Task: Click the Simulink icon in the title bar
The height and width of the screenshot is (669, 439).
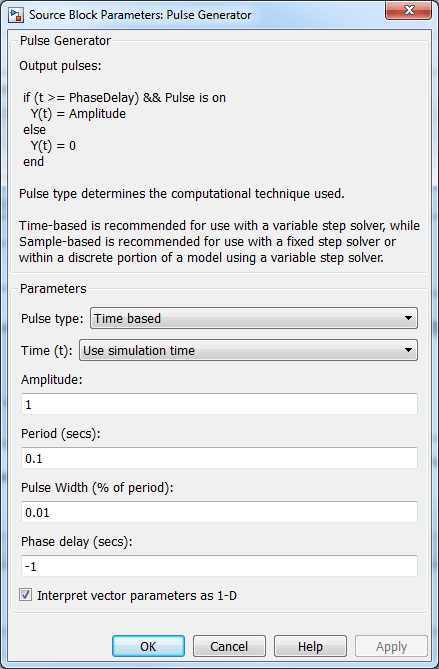Action: tap(16, 15)
